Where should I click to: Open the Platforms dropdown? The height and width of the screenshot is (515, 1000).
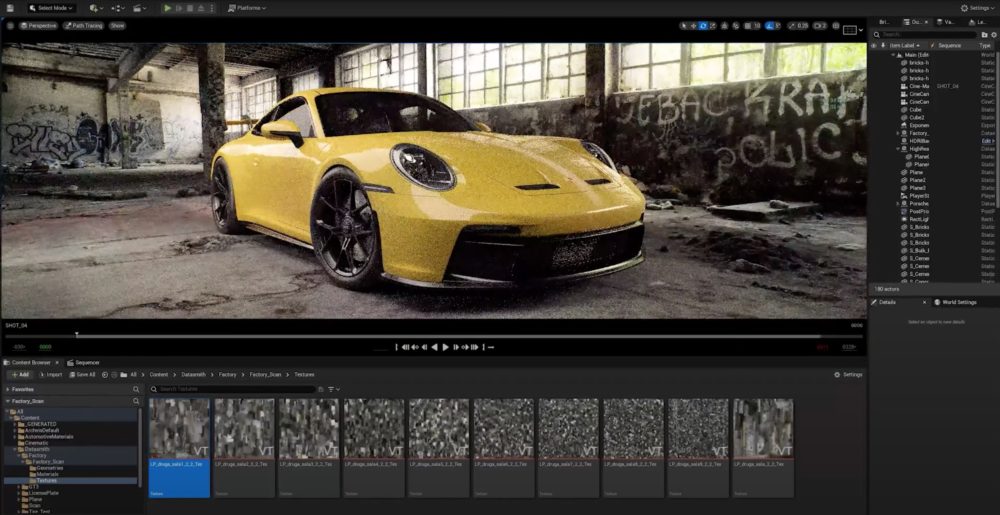click(246, 8)
